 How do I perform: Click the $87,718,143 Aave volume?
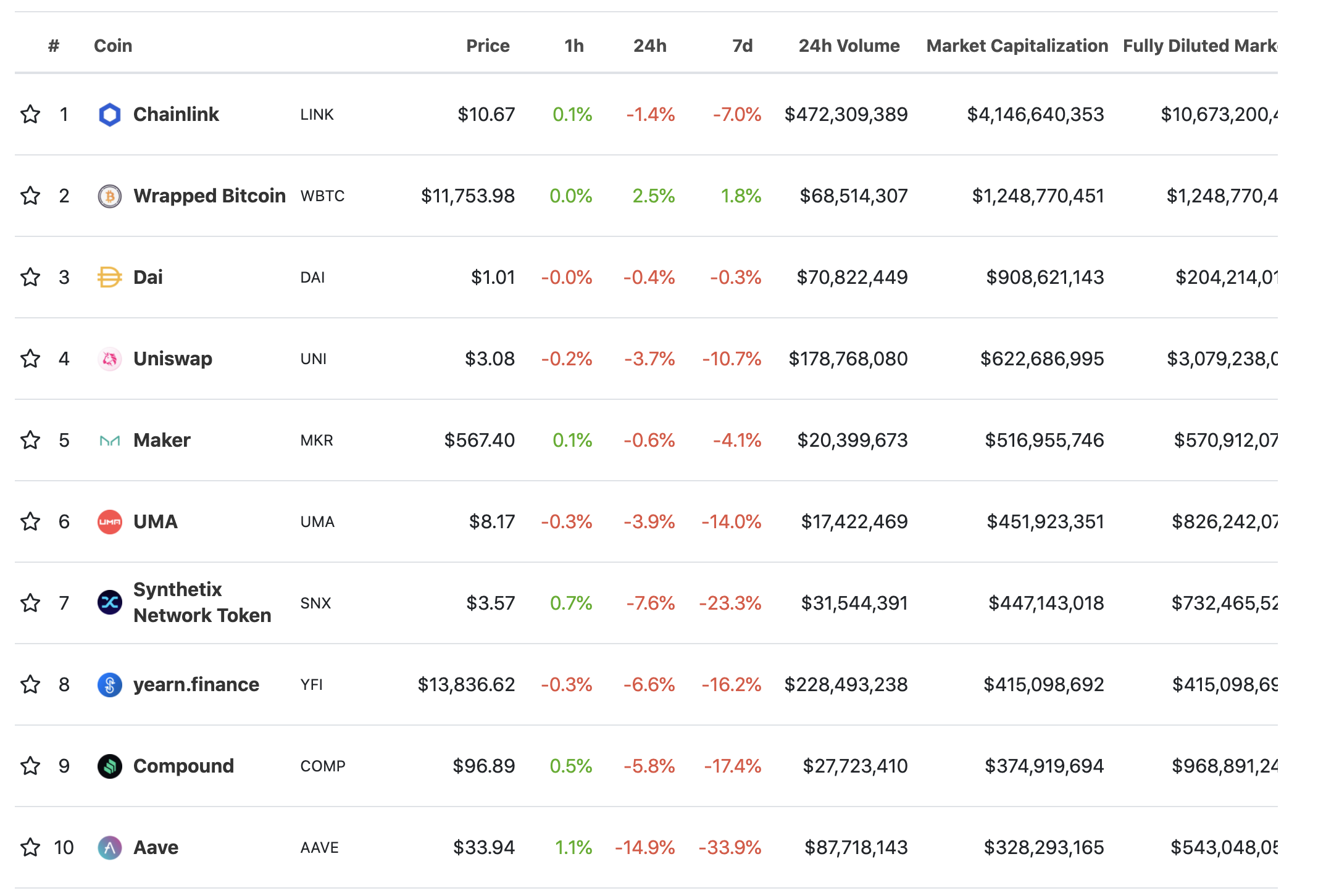(x=856, y=847)
